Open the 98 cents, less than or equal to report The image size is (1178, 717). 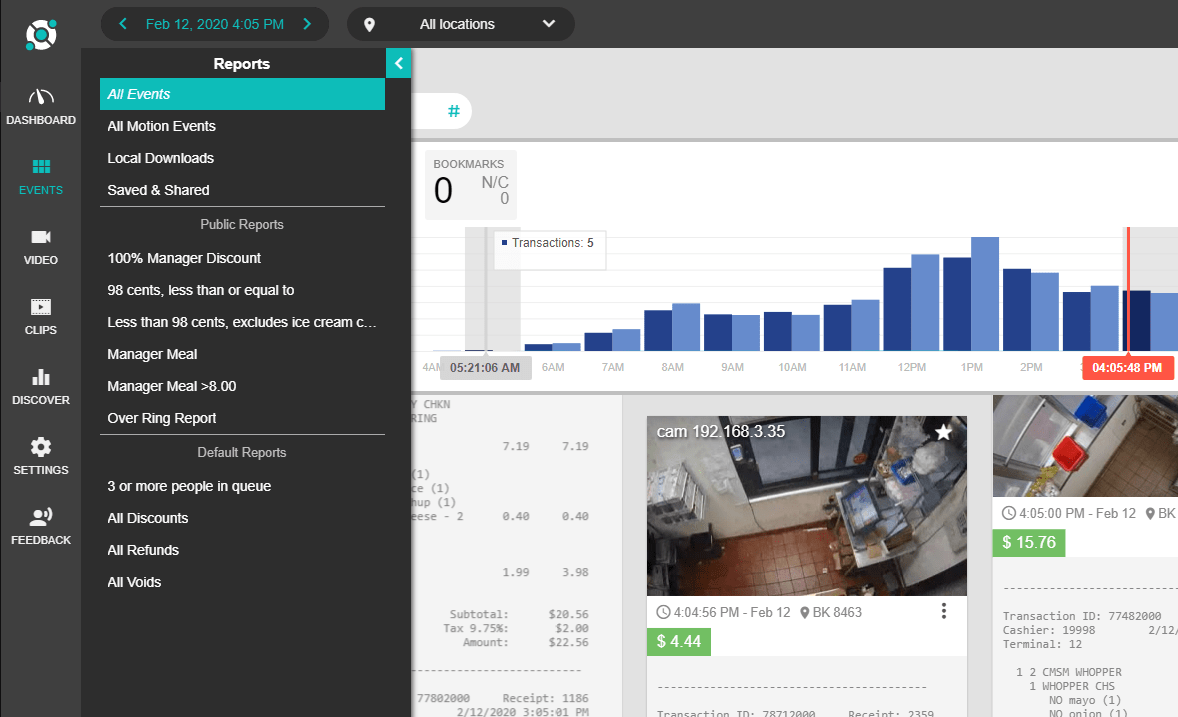(x=242, y=290)
